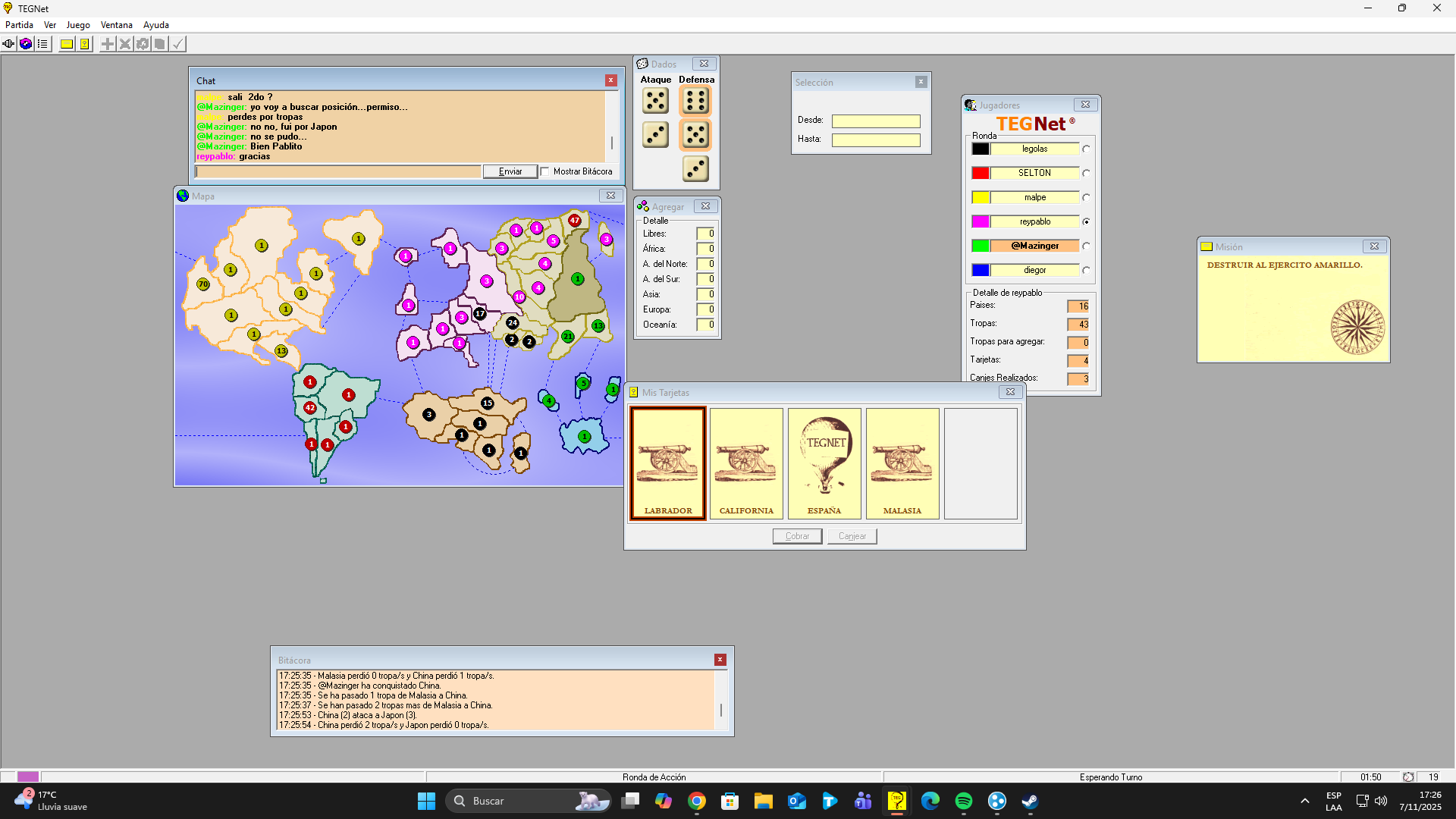Screen dimensions: 1456x819
Task: Click the Canjear button under the cards
Action: [852, 536]
